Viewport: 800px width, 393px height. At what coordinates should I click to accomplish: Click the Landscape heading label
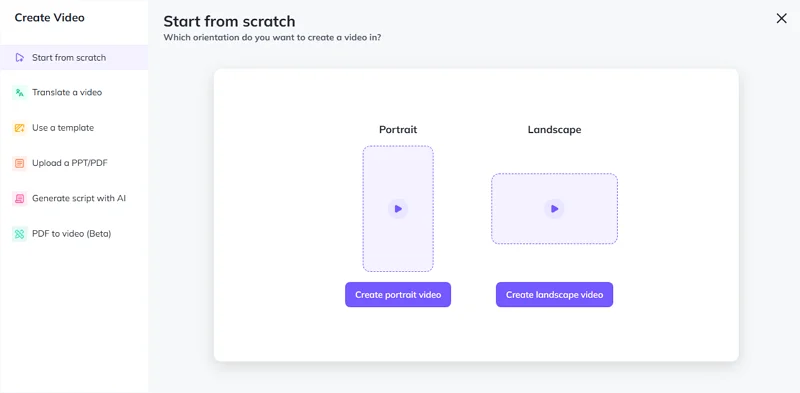point(554,130)
